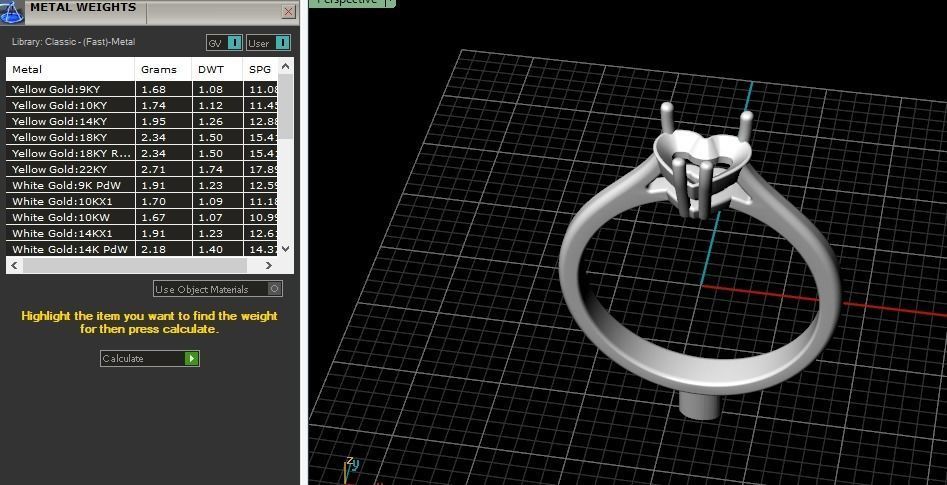
Task: Click the Metal Weights scale icon
Action: tap(12, 11)
